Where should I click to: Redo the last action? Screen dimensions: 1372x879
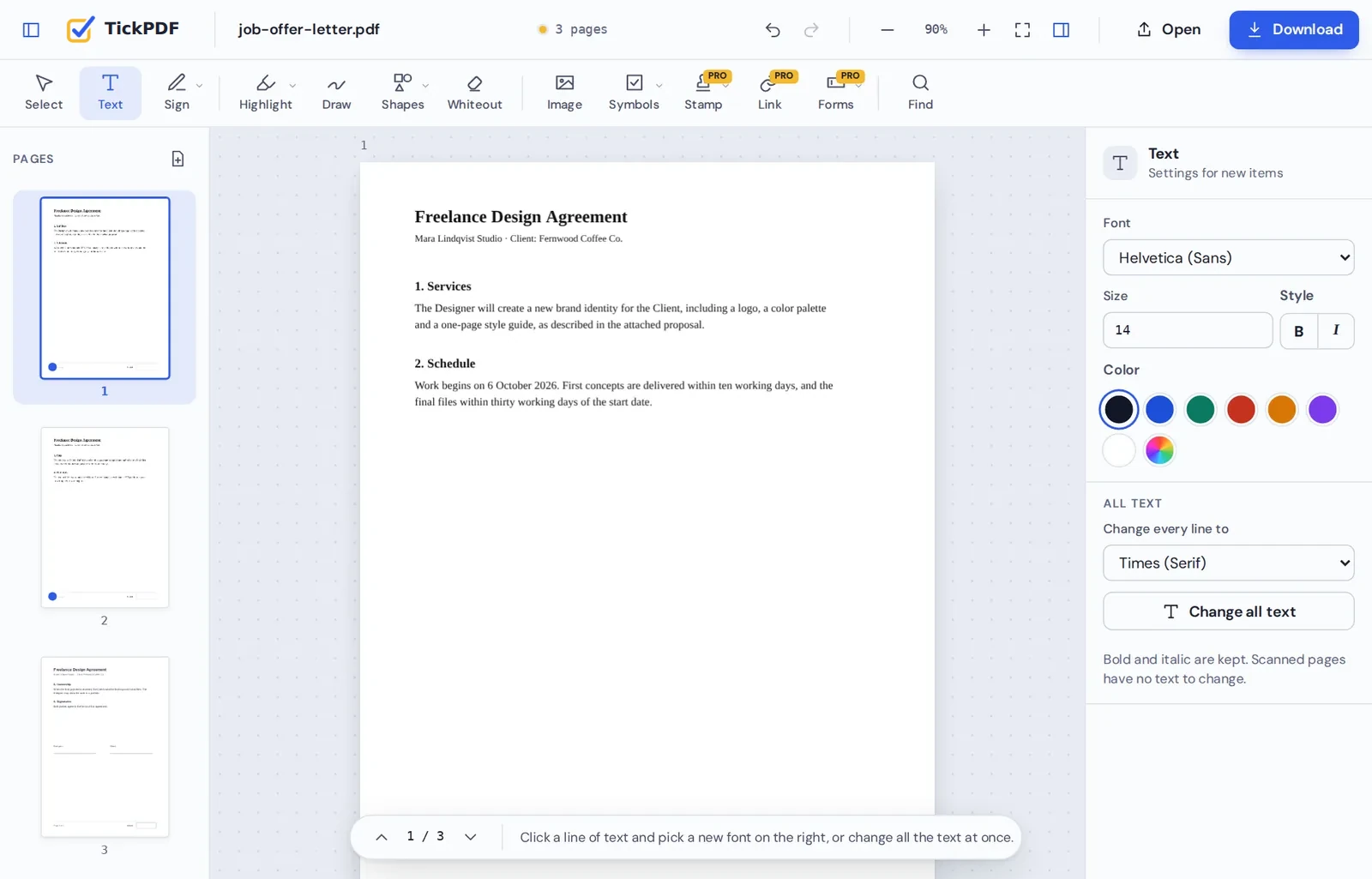[811, 30]
